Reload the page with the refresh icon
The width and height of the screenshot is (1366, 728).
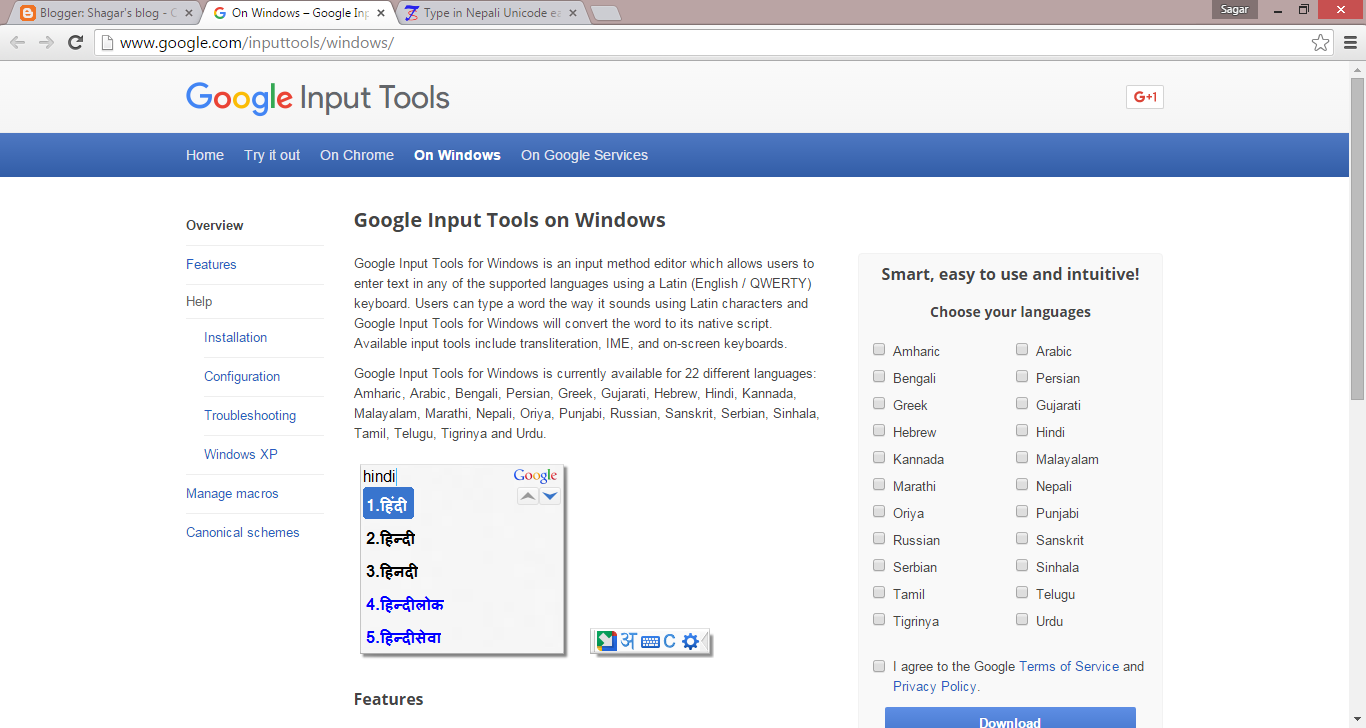76,42
